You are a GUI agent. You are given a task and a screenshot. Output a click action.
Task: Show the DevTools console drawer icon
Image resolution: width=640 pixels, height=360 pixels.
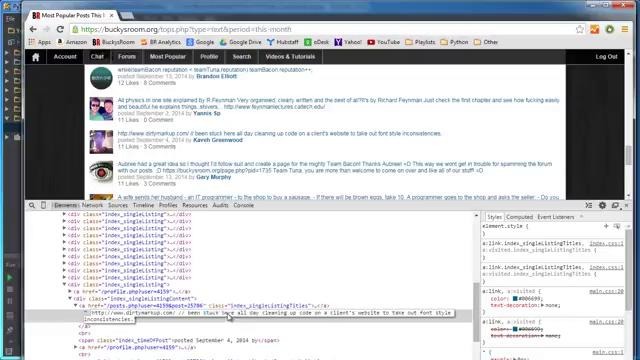pos(588,205)
